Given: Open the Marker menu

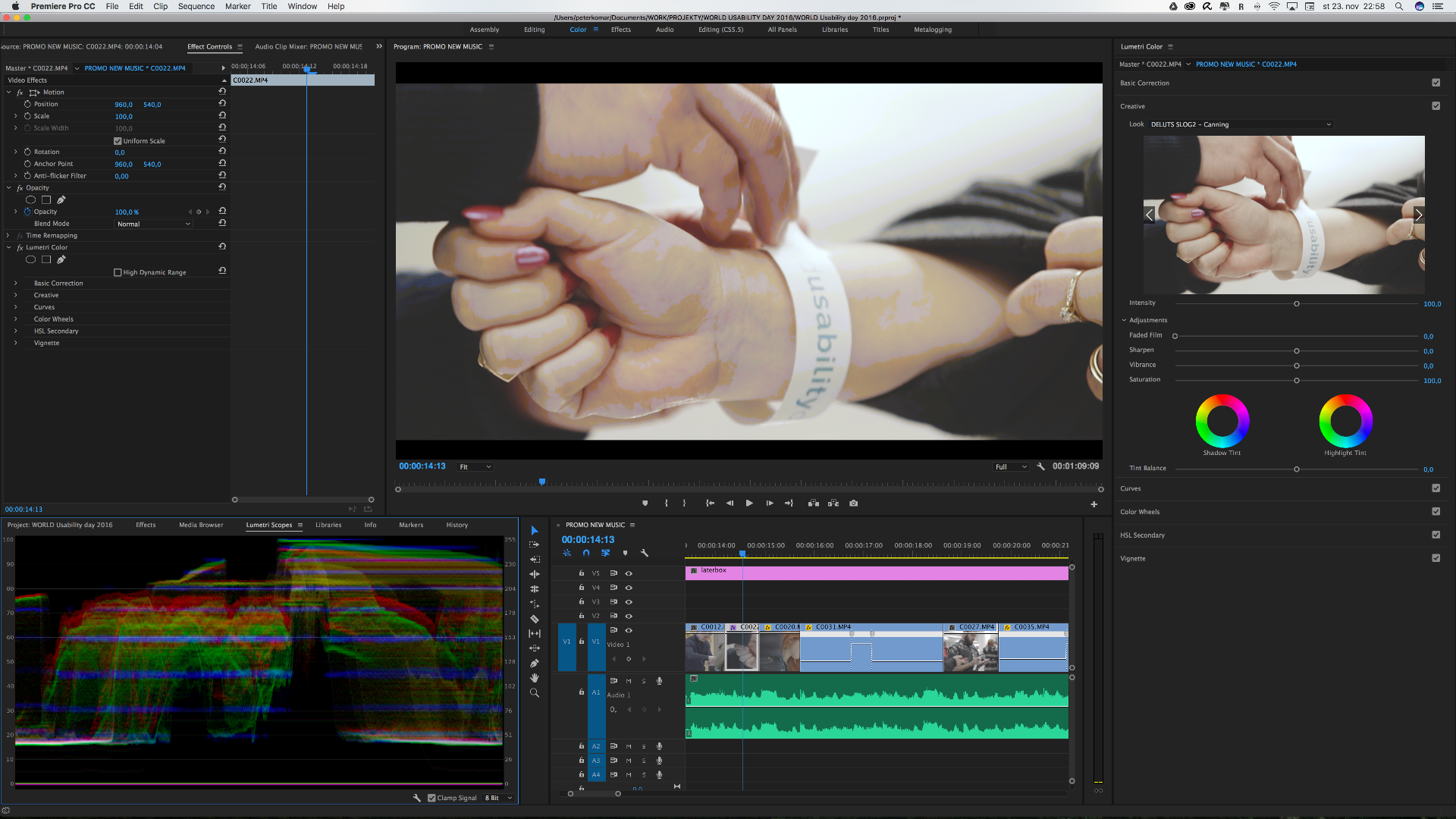Looking at the screenshot, I should [237, 6].
